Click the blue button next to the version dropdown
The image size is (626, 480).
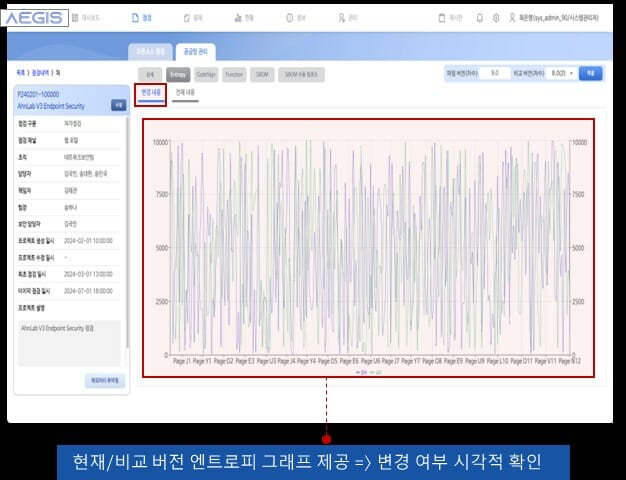coord(592,73)
